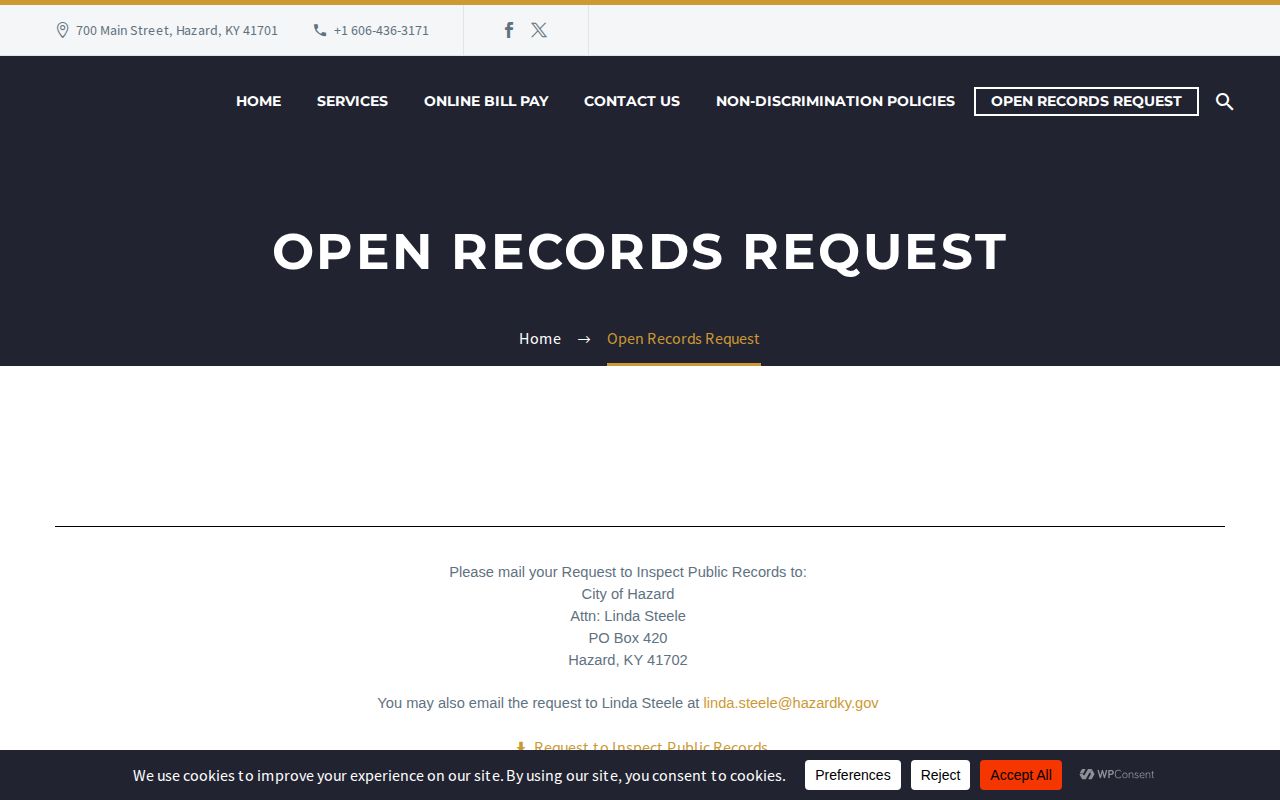The image size is (1280, 800).
Task: Open the Facebook page icon
Action: point(509,30)
